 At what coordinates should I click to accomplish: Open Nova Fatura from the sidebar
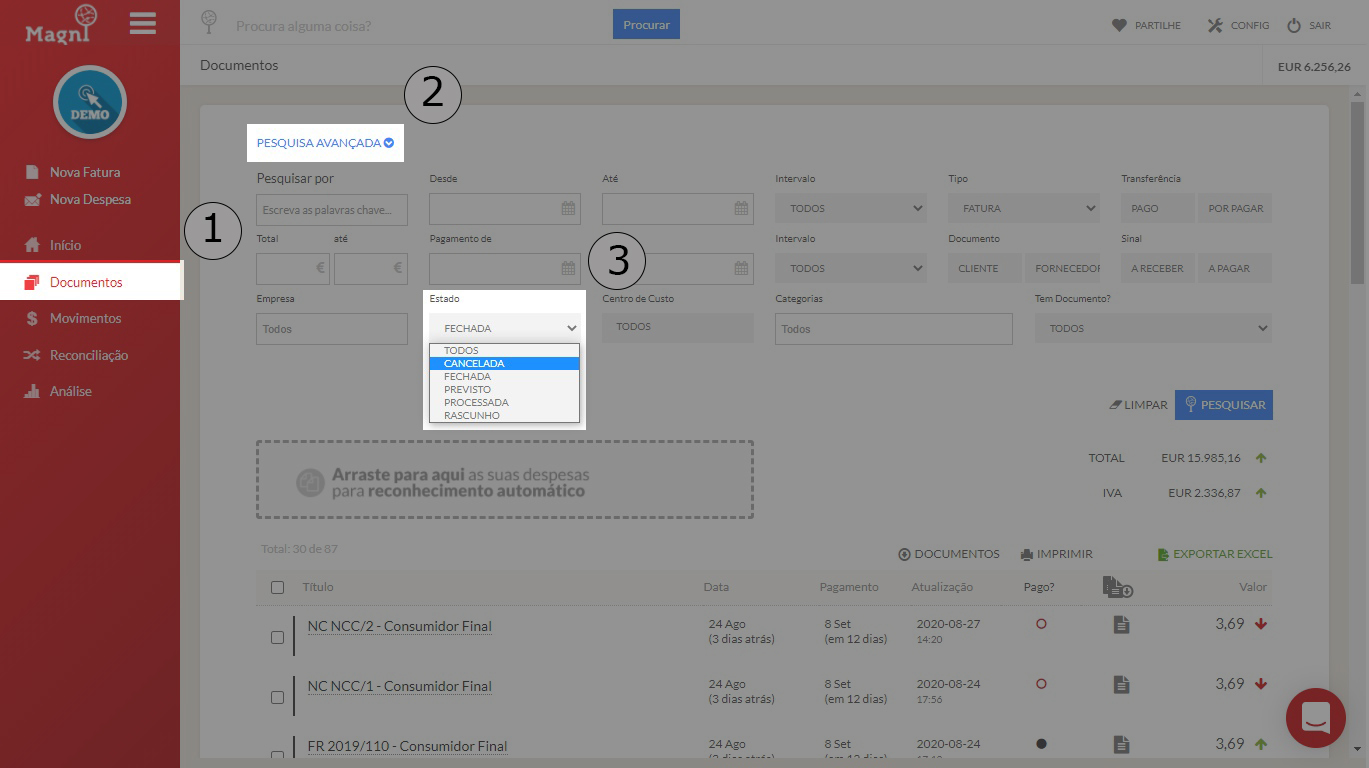(85, 171)
